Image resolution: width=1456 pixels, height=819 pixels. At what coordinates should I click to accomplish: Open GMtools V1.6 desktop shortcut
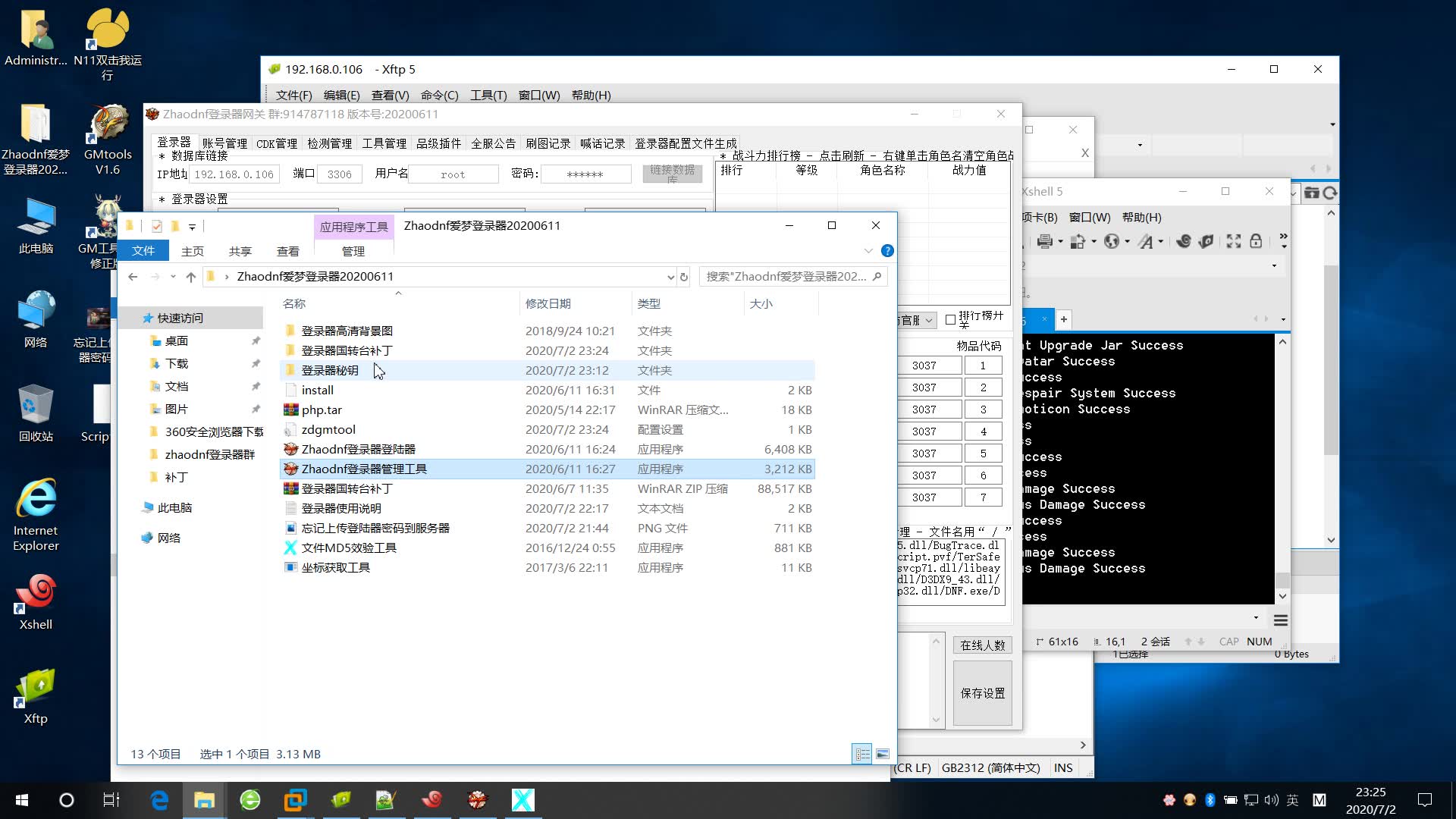[x=108, y=140]
